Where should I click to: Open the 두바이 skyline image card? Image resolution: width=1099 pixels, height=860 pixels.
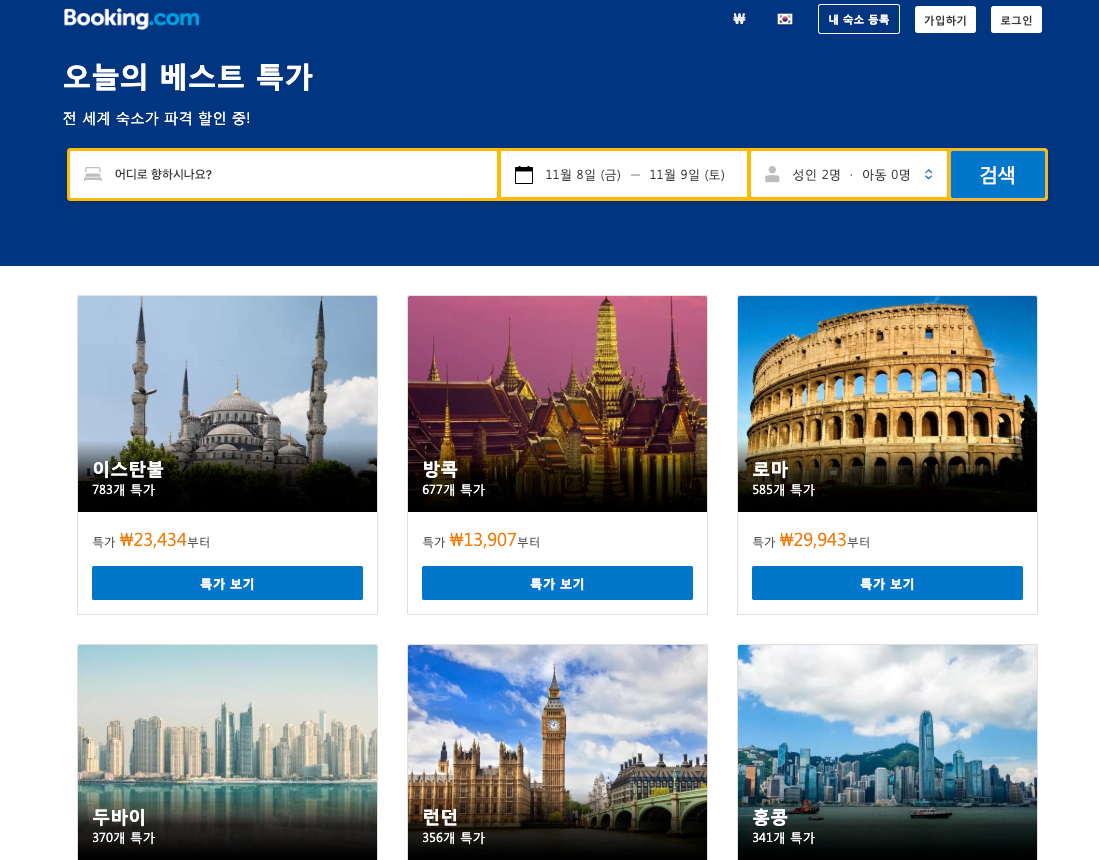(x=227, y=752)
